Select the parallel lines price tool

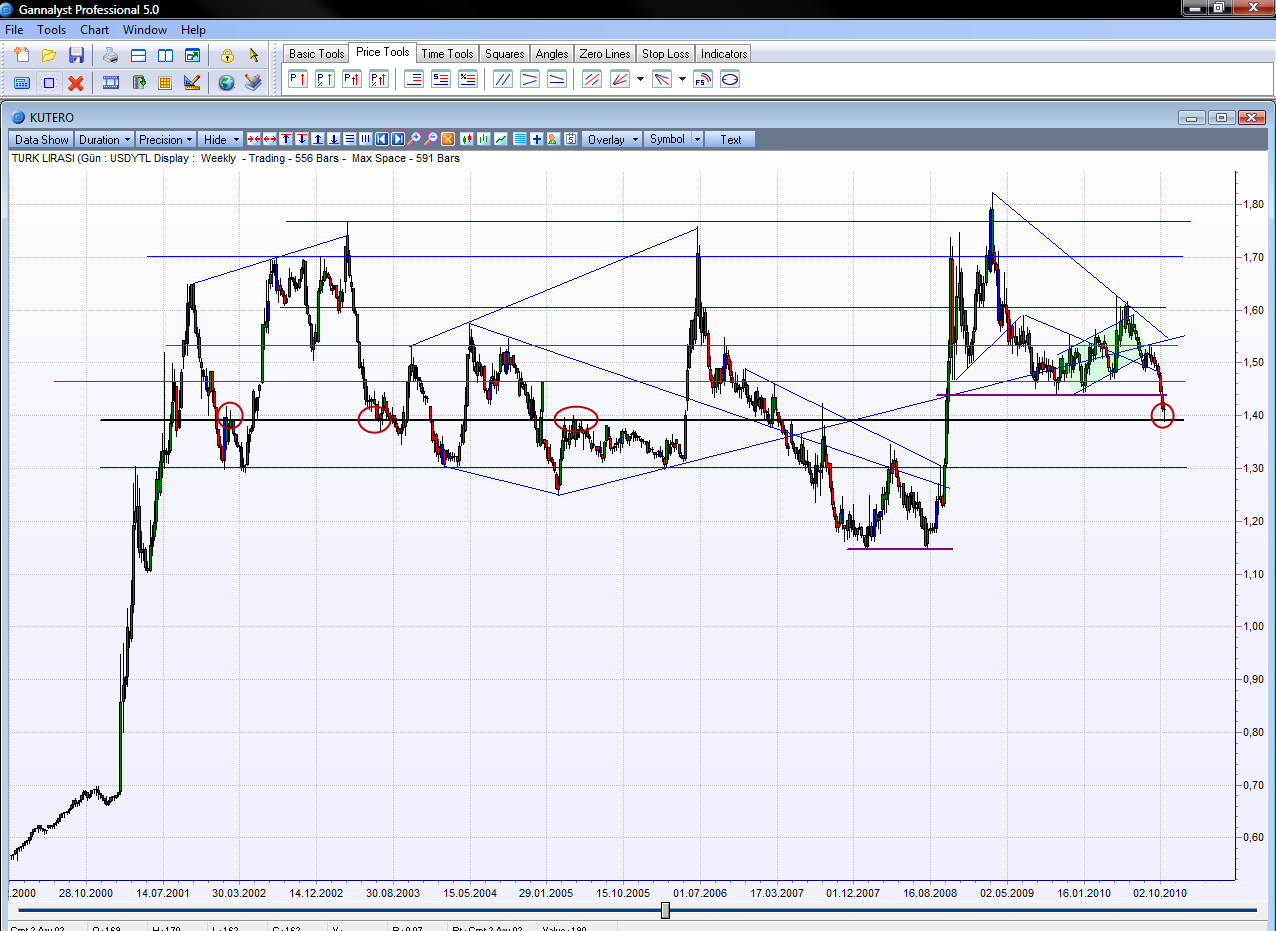503,79
